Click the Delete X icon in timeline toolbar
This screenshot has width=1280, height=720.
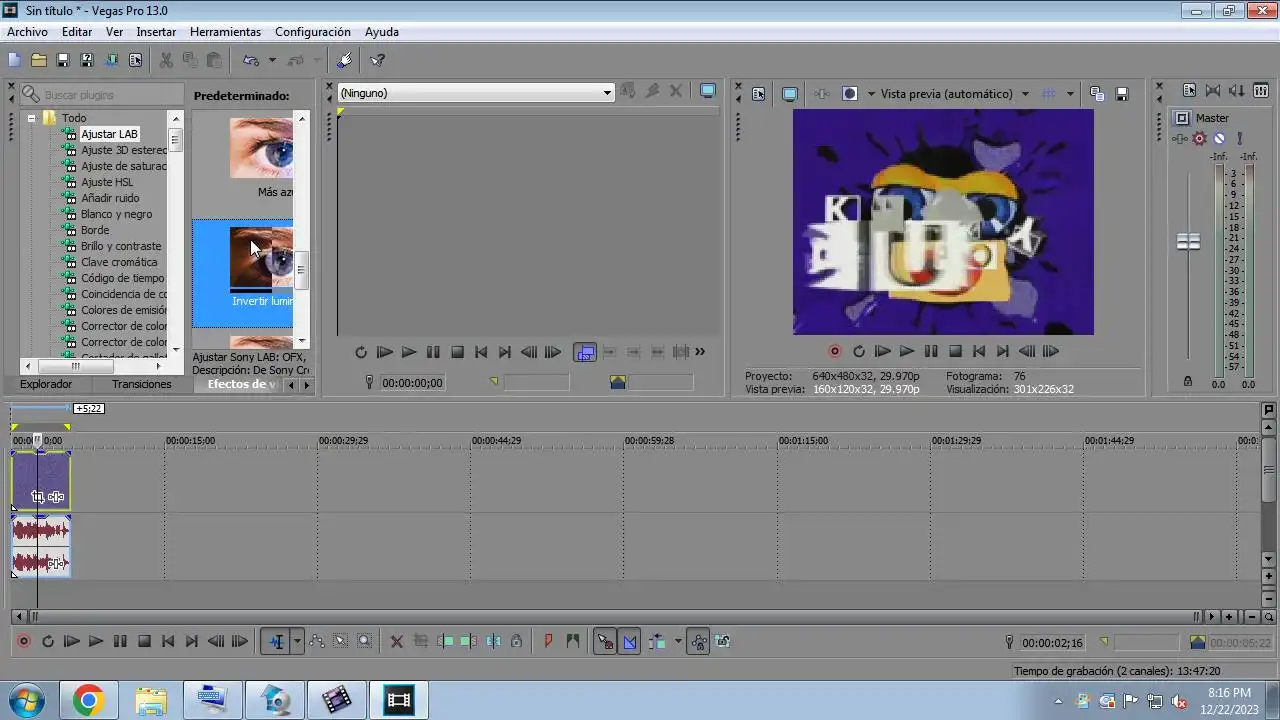(397, 642)
